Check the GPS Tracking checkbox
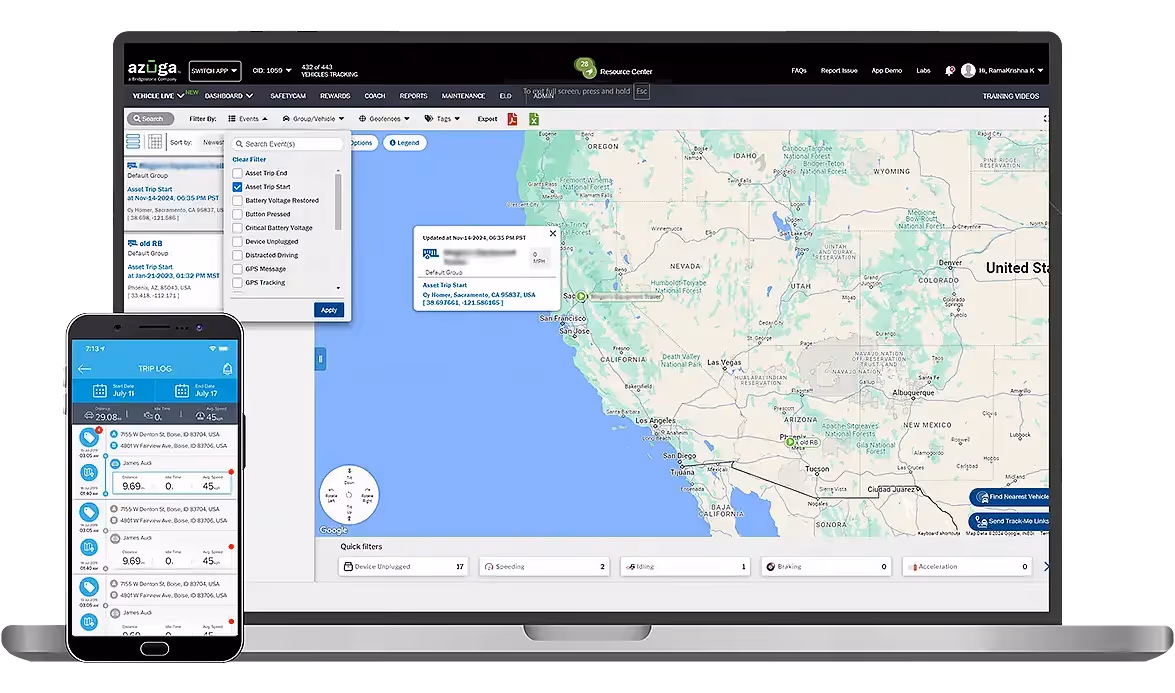 pos(238,282)
